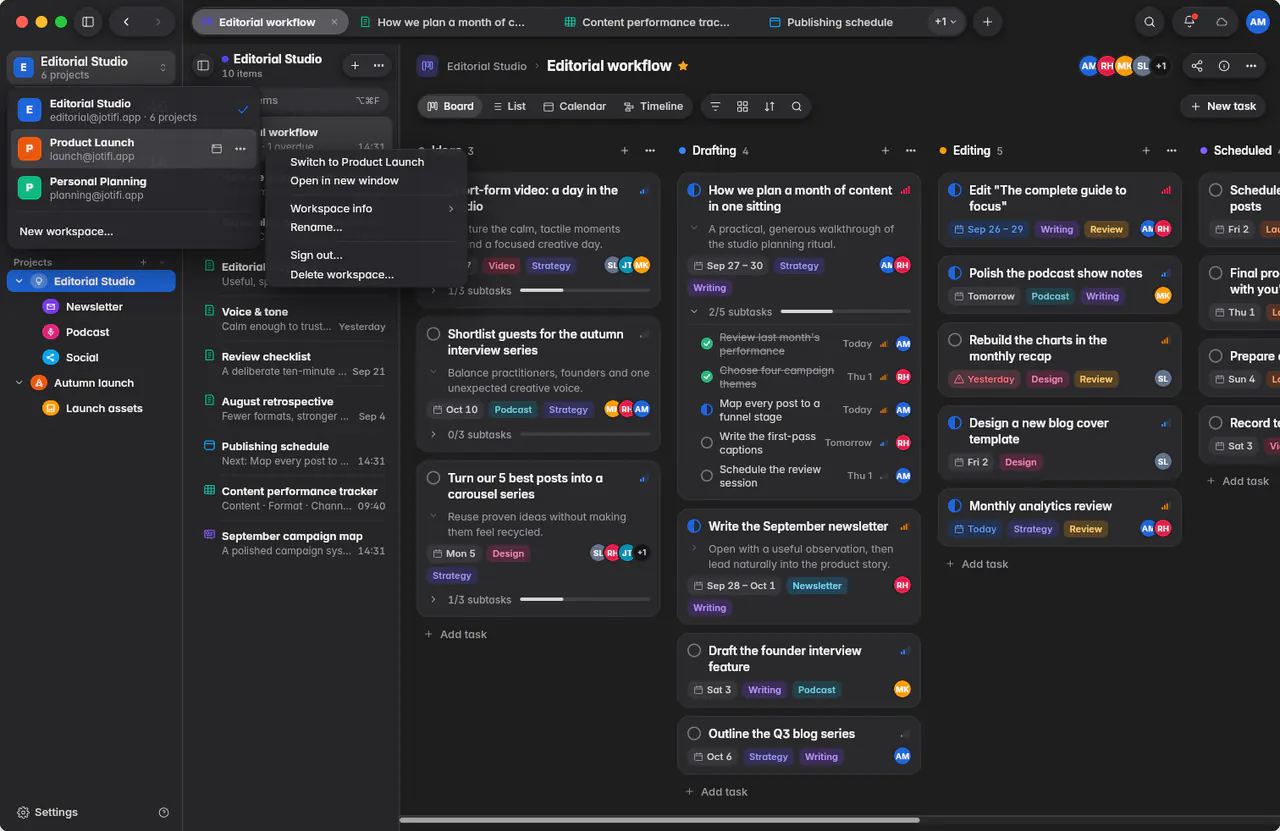Switch to the Timeline view tab
Image resolution: width=1280 pixels, height=831 pixels.
coord(653,106)
